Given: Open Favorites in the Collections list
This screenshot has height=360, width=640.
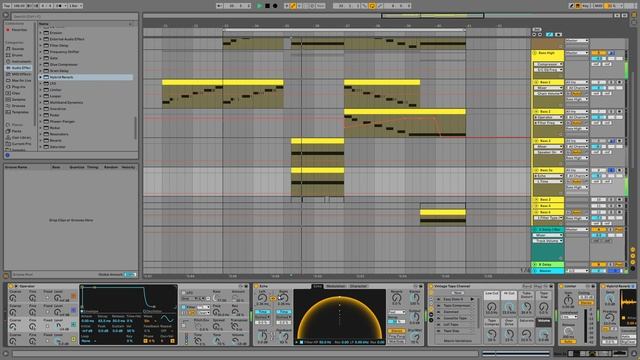Looking at the screenshot, I should tap(19, 30).
